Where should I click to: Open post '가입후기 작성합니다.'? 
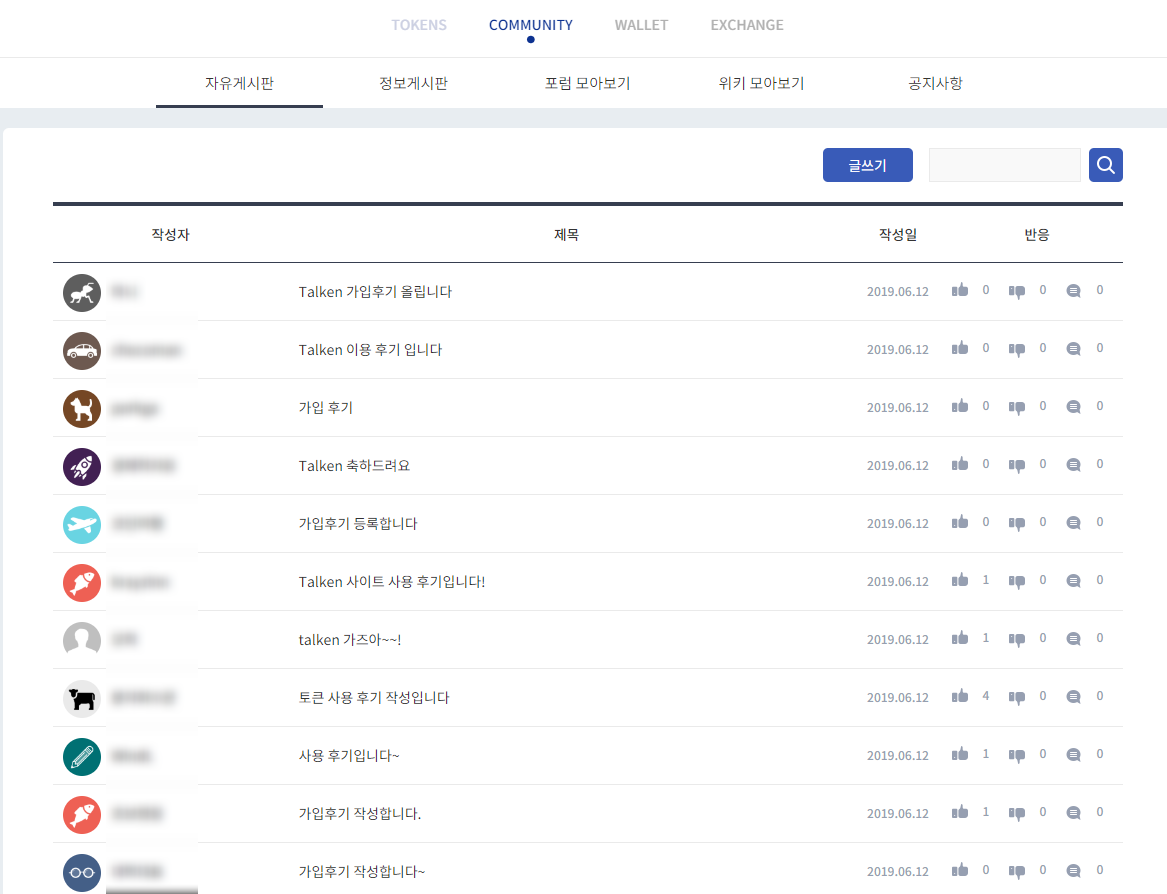click(359, 814)
